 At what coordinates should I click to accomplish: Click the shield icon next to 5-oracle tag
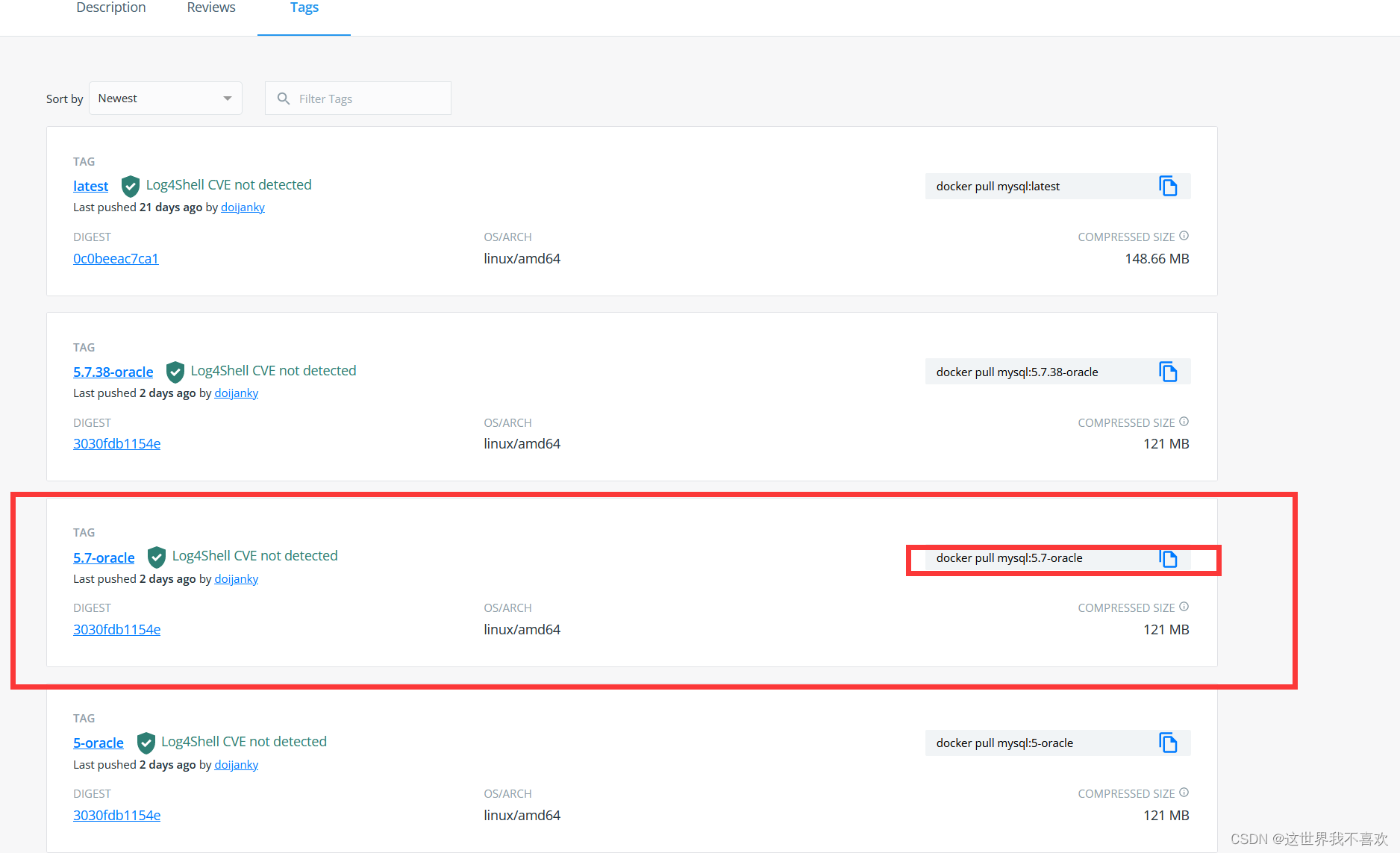point(146,743)
